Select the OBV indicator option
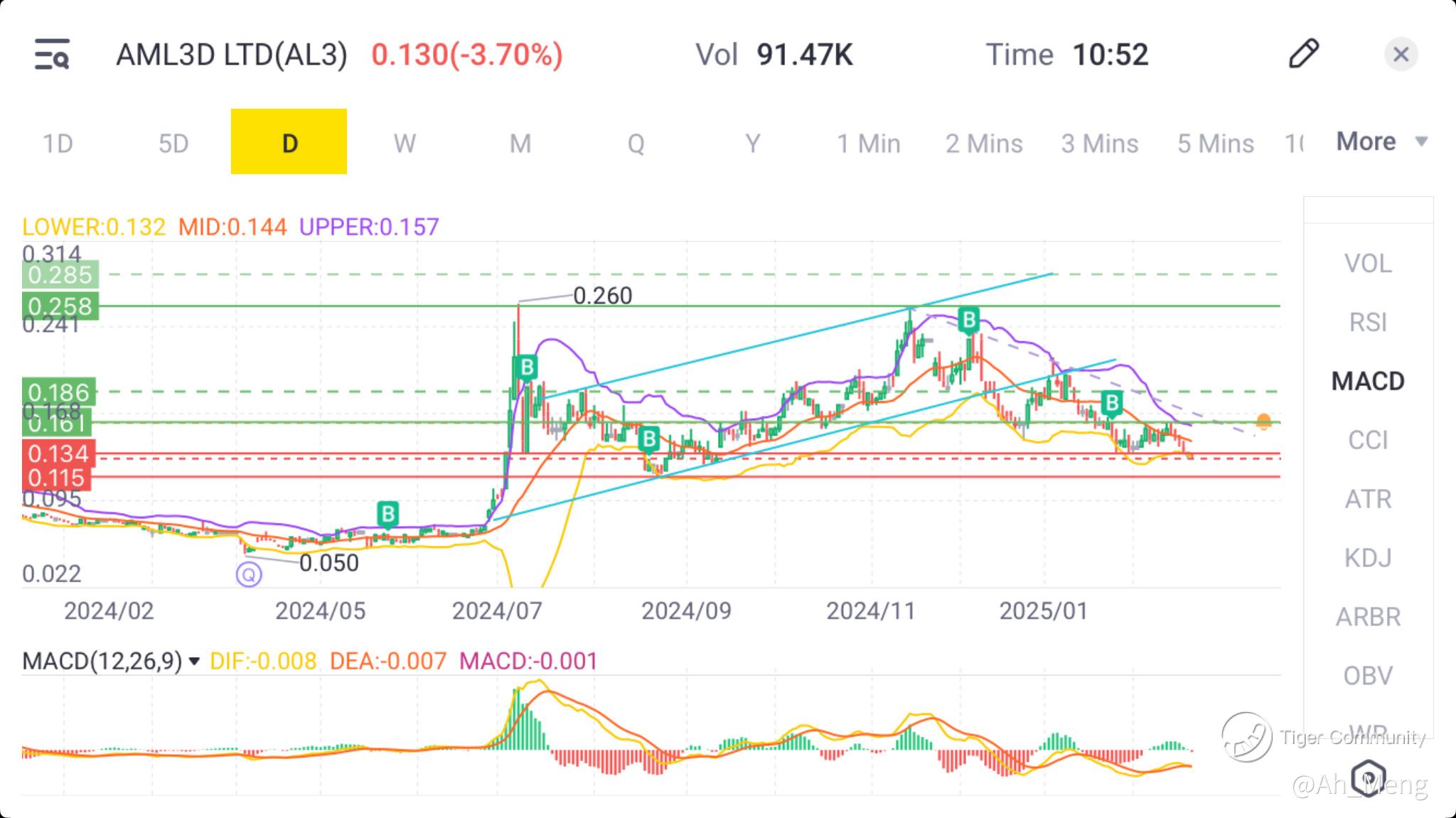 pos(1368,675)
